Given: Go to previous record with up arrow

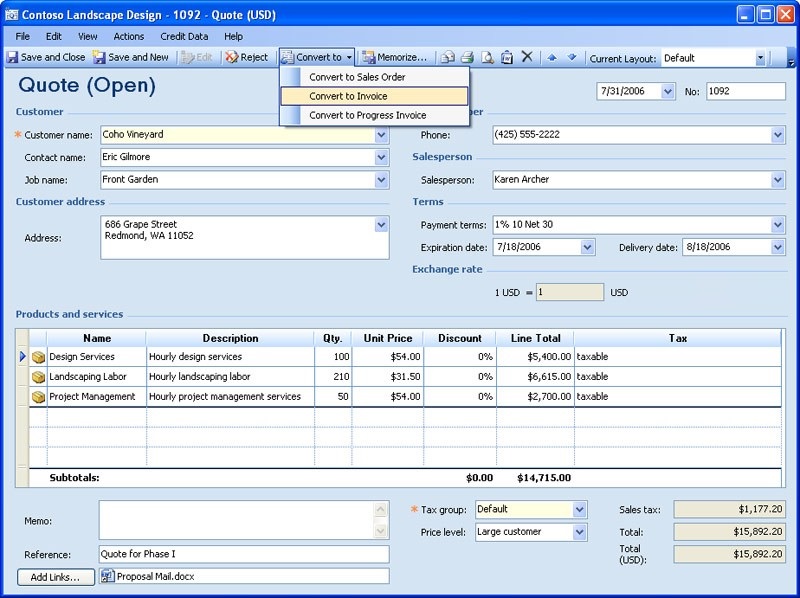Looking at the screenshot, I should pos(552,58).
